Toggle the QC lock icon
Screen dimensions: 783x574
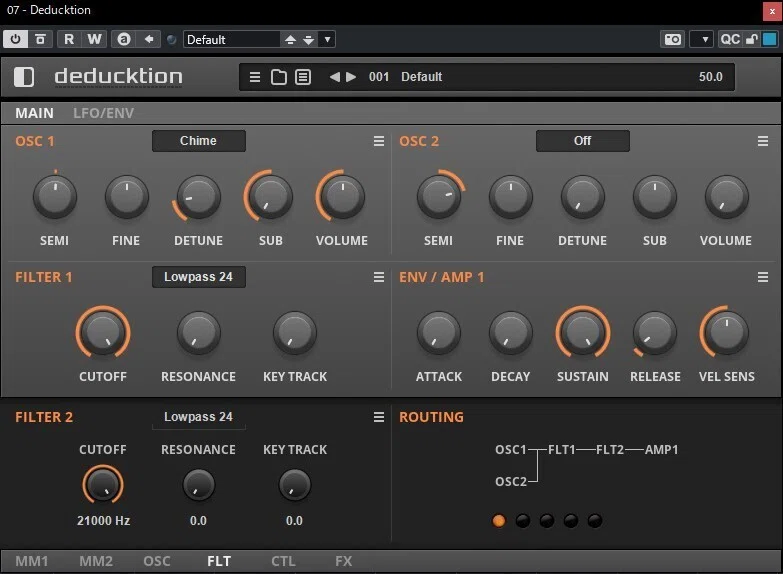pyautogui.click(x=752, y=39)
